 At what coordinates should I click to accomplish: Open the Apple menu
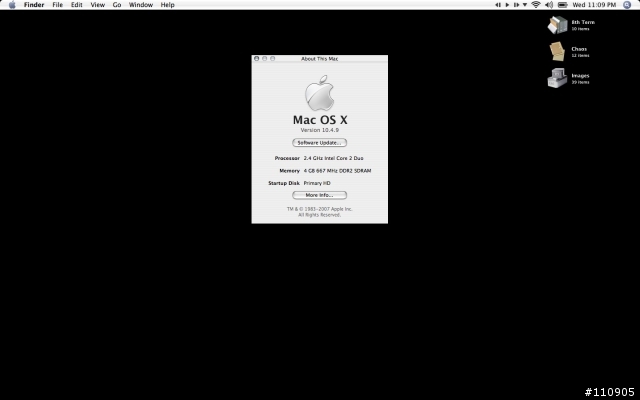pyautogui.click(x=12, y=5)
